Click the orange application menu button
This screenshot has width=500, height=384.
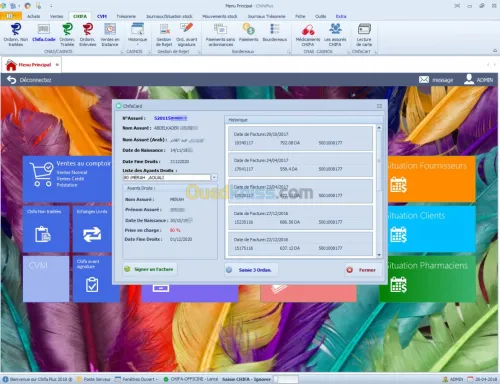(x=11, y=16)
